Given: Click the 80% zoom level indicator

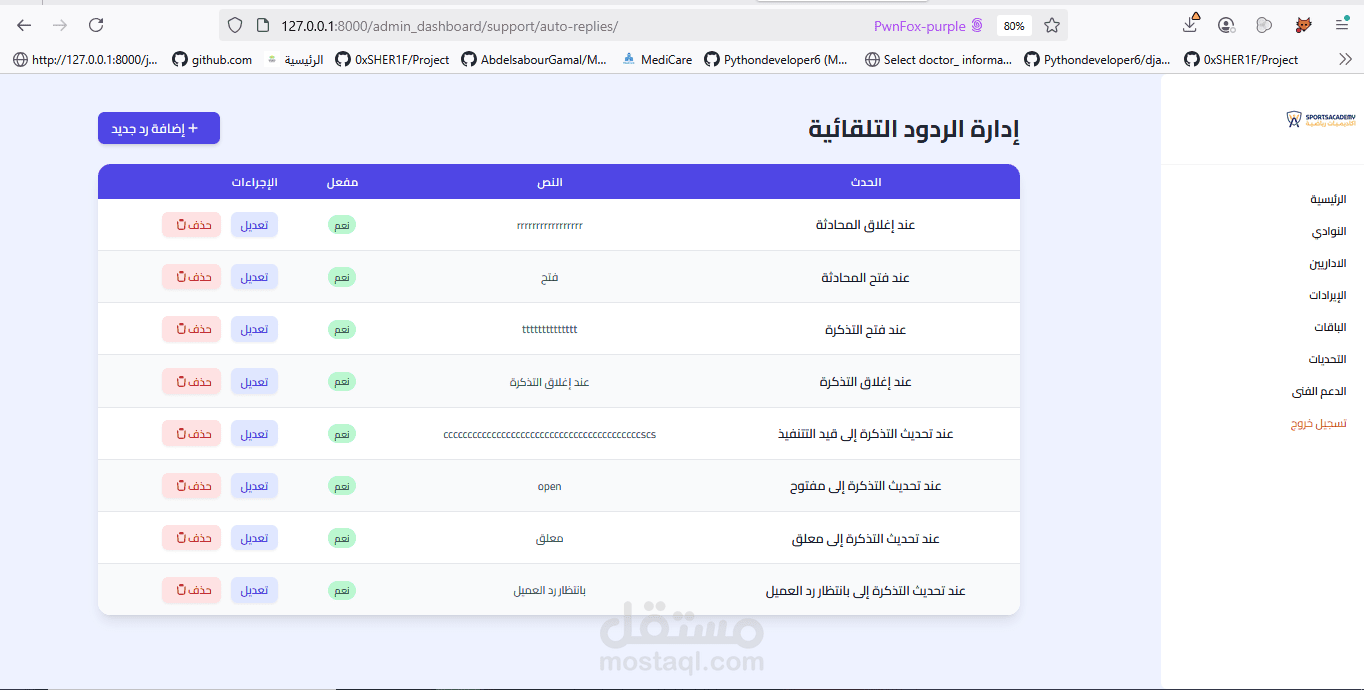Looking at the screenshot, I should click(x=1014, y=26).
